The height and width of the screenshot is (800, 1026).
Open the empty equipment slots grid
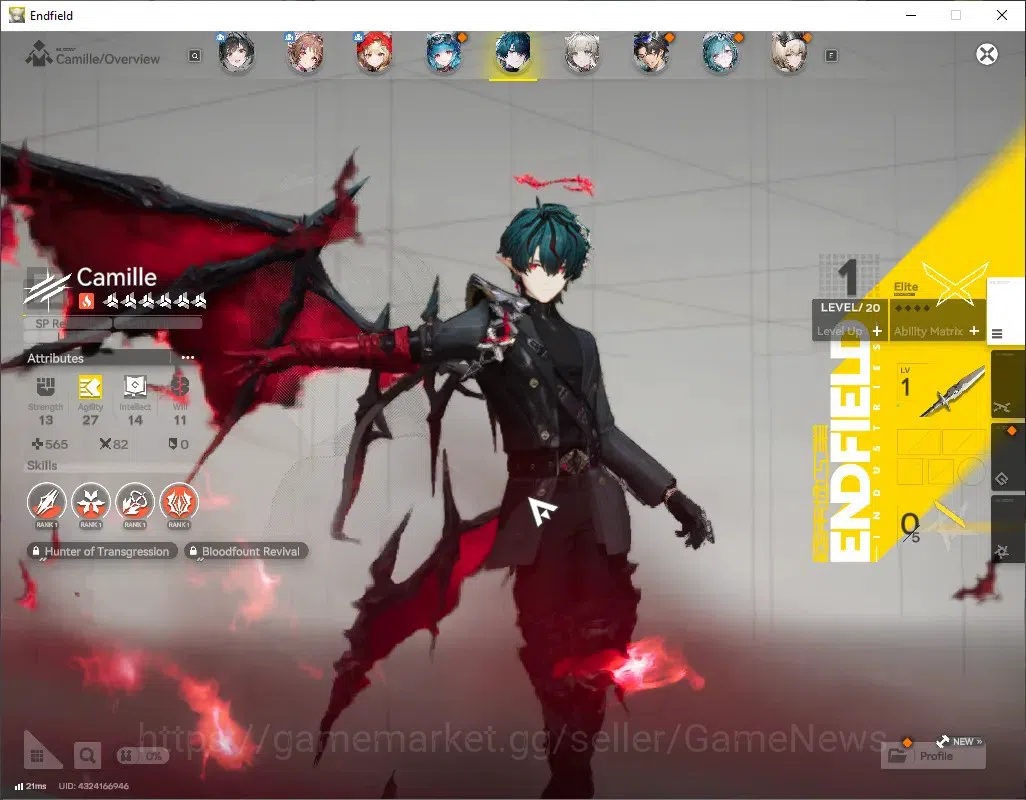coord(940,457)
